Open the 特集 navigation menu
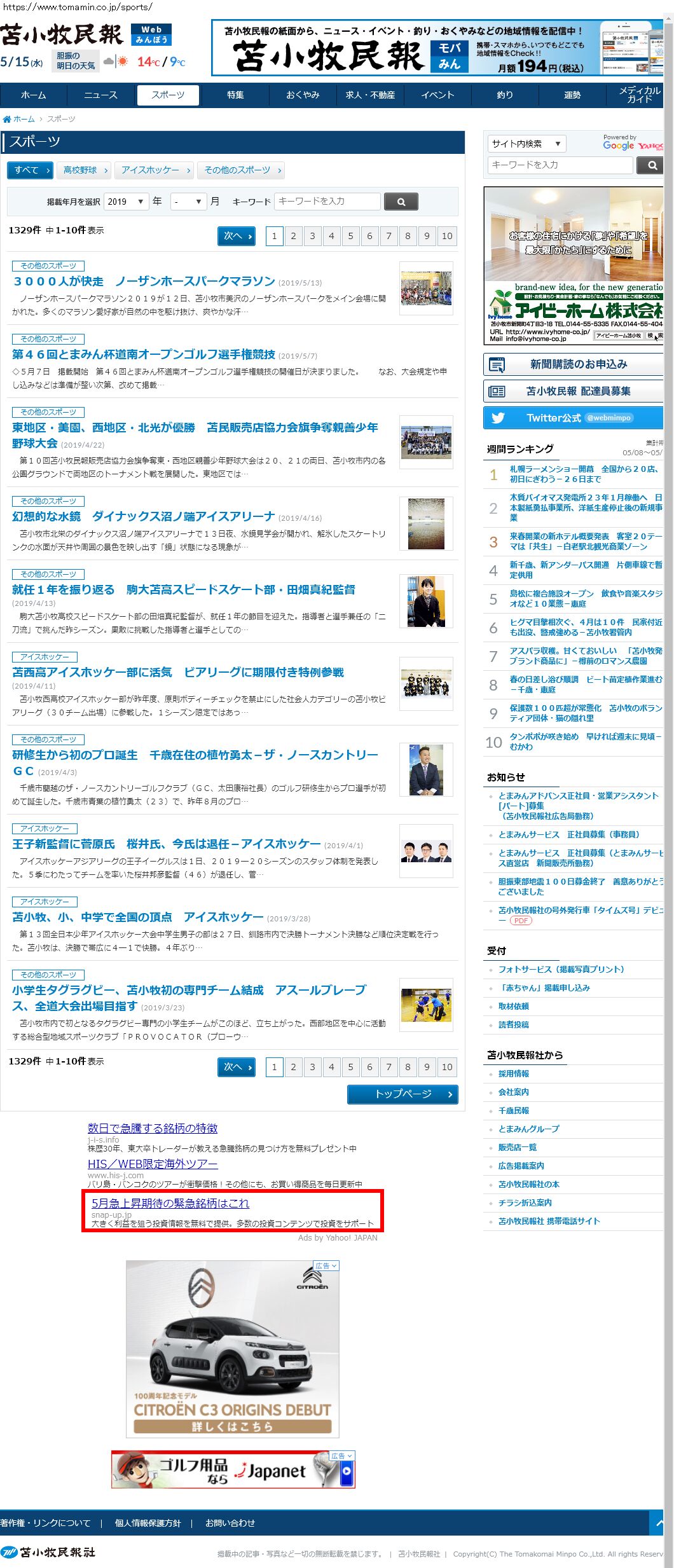The image size is (674, 1568). pos(235,95)
